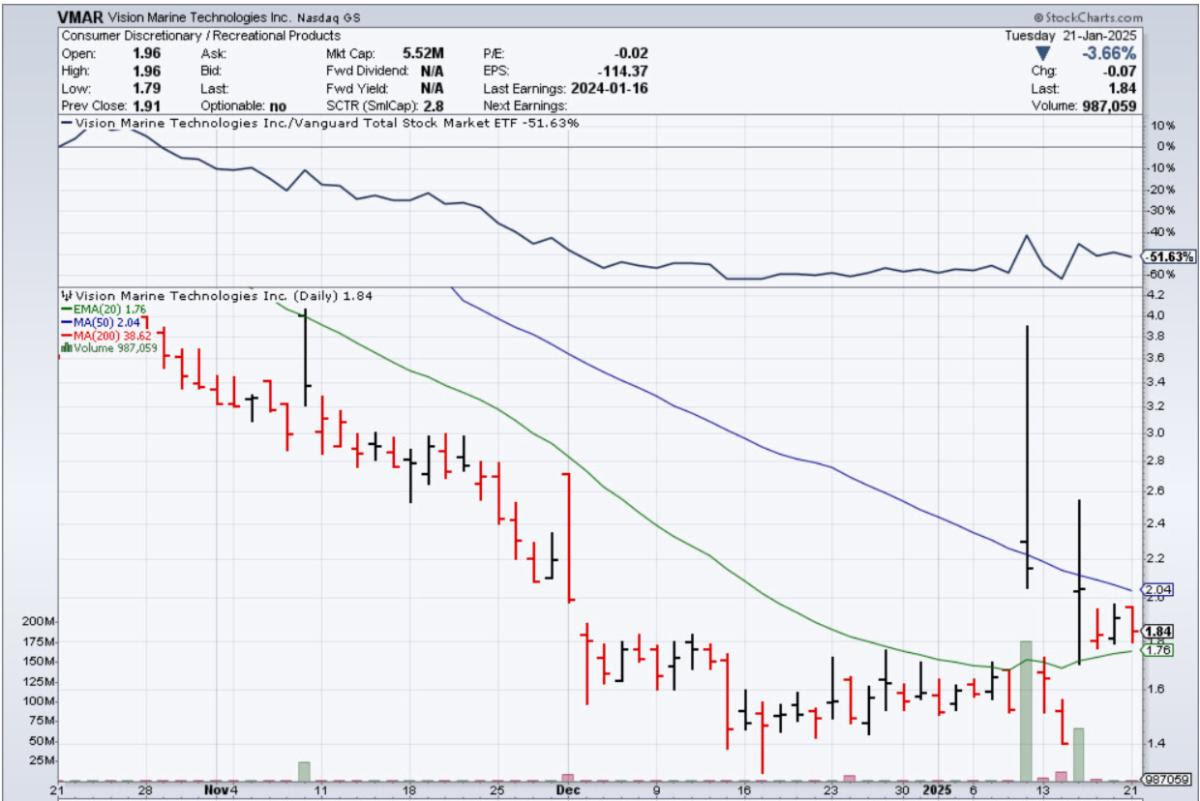1200x801 pixels.
Task: Click the 1.84 last price tag on right axis
Action: point(1157,631)
